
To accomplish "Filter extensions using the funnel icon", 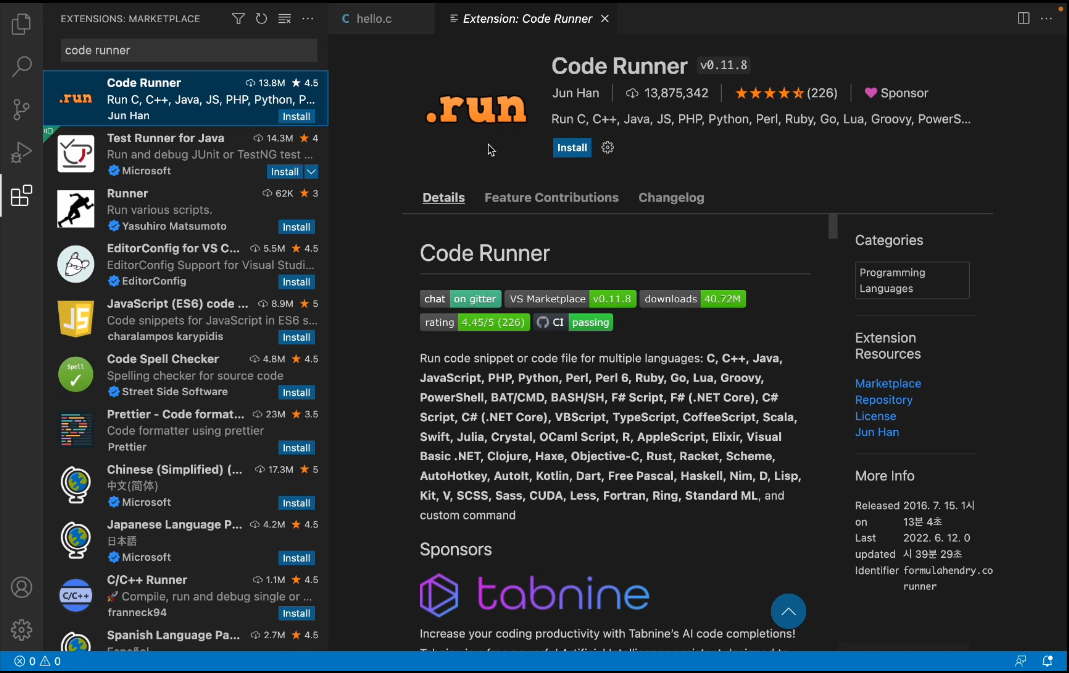I will pos(238,18).
